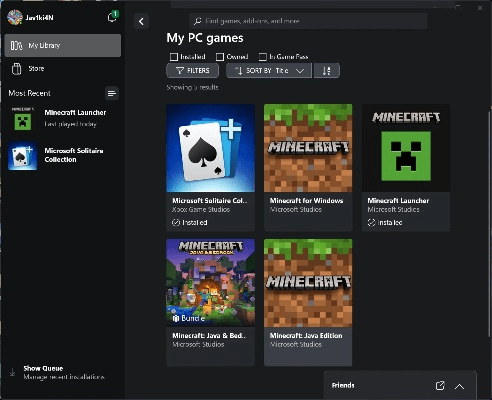Open the Store in sidebar
Screen dimensions: 492x400
point(63,69)
